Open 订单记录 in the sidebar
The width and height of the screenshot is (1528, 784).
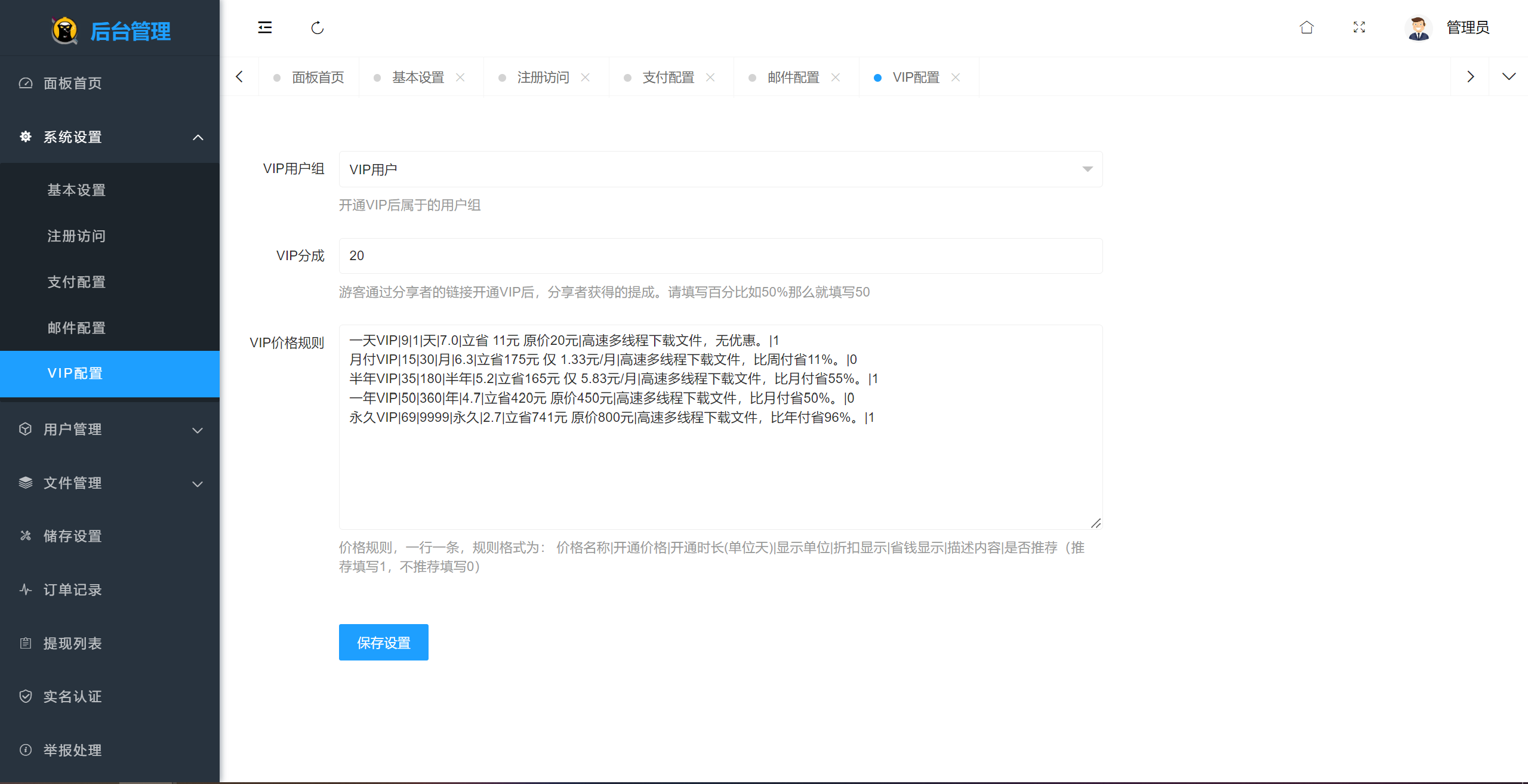[x=110, y=589]
